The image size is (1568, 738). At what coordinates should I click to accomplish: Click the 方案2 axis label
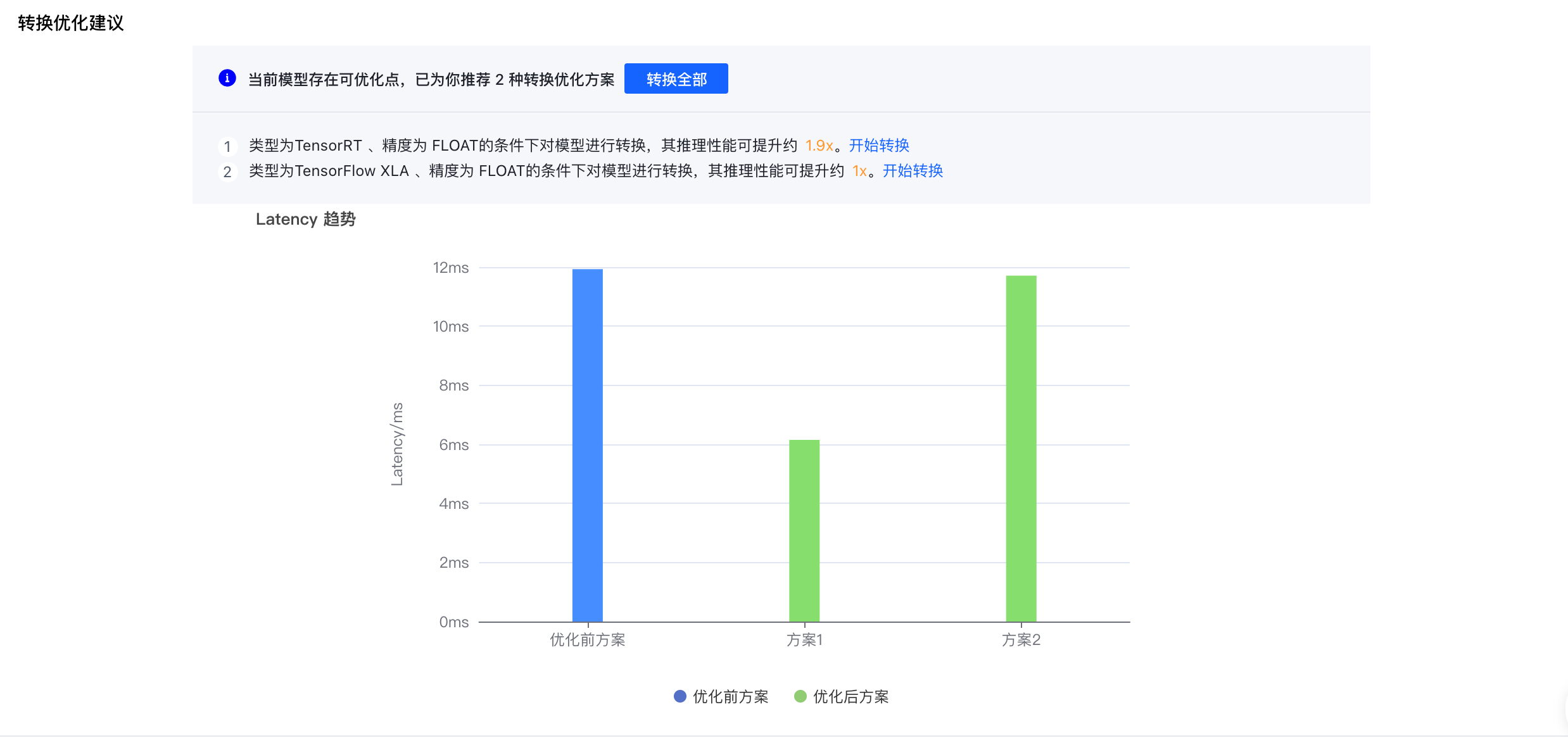(1021, 640)
